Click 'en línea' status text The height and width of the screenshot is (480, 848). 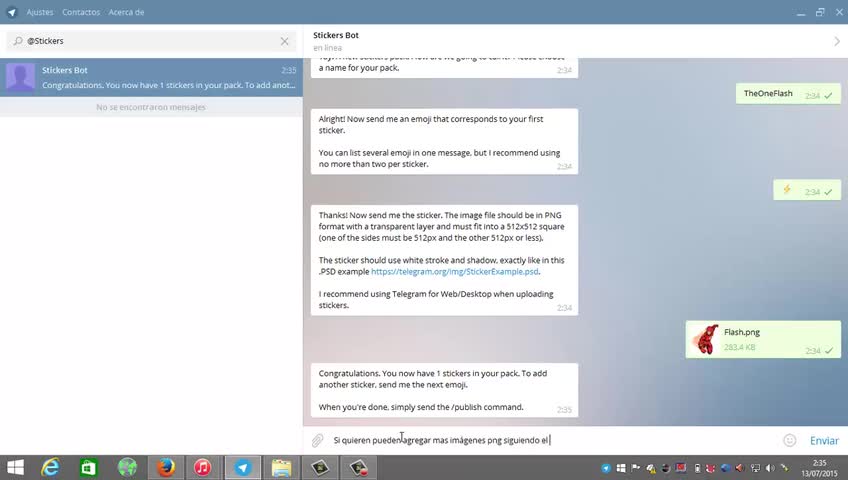[327, 48]
